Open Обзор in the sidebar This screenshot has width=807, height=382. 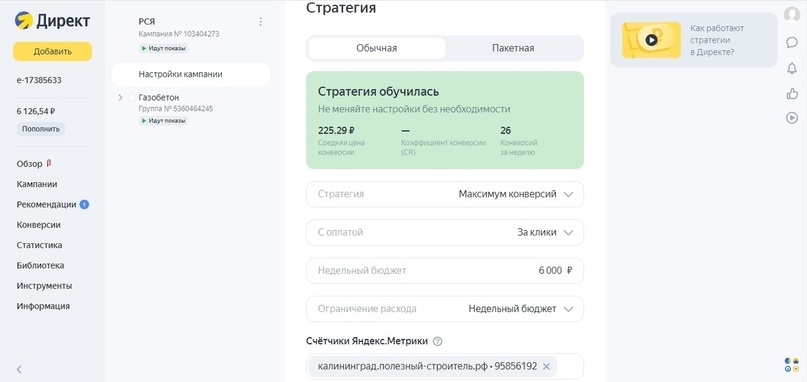(29, 164)
